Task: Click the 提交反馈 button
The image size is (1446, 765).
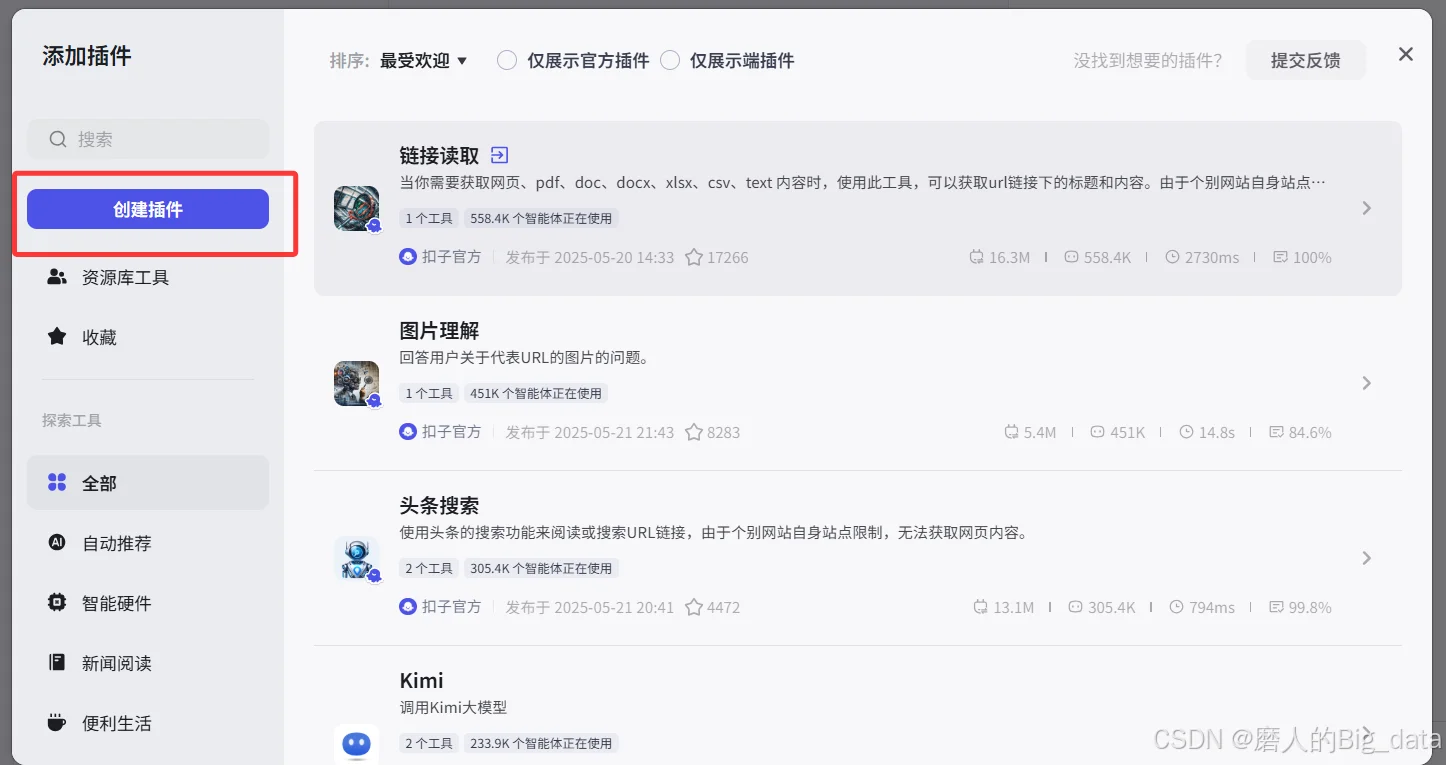Action: pos(1305,60)
